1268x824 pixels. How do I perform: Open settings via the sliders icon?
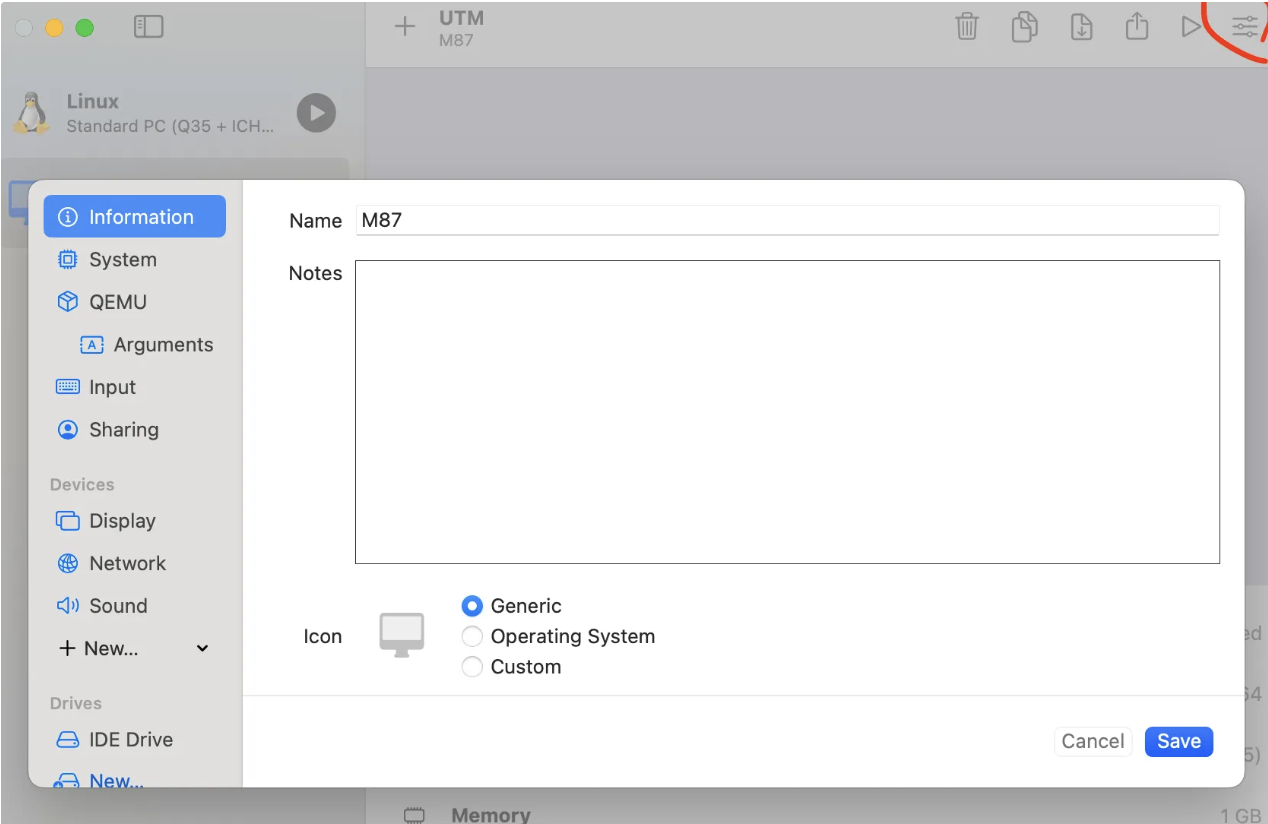pyautogui.click(x=1245, y=27)
